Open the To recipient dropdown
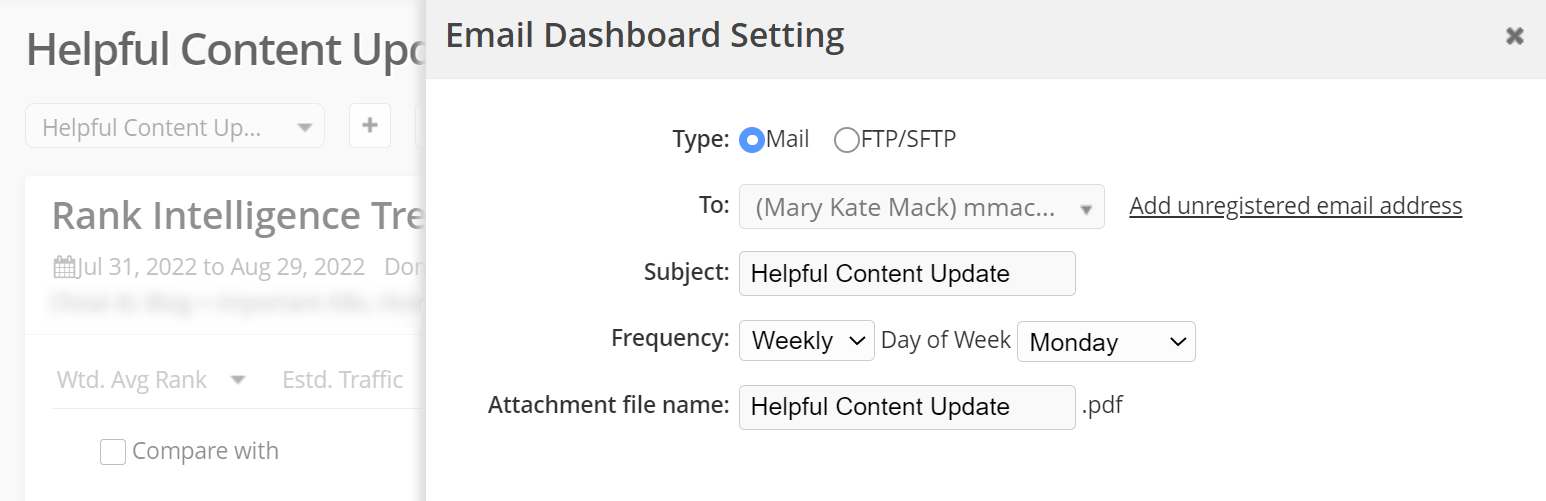The width and height of the screenshot is (1546, 501). click(x=921, y=207)
